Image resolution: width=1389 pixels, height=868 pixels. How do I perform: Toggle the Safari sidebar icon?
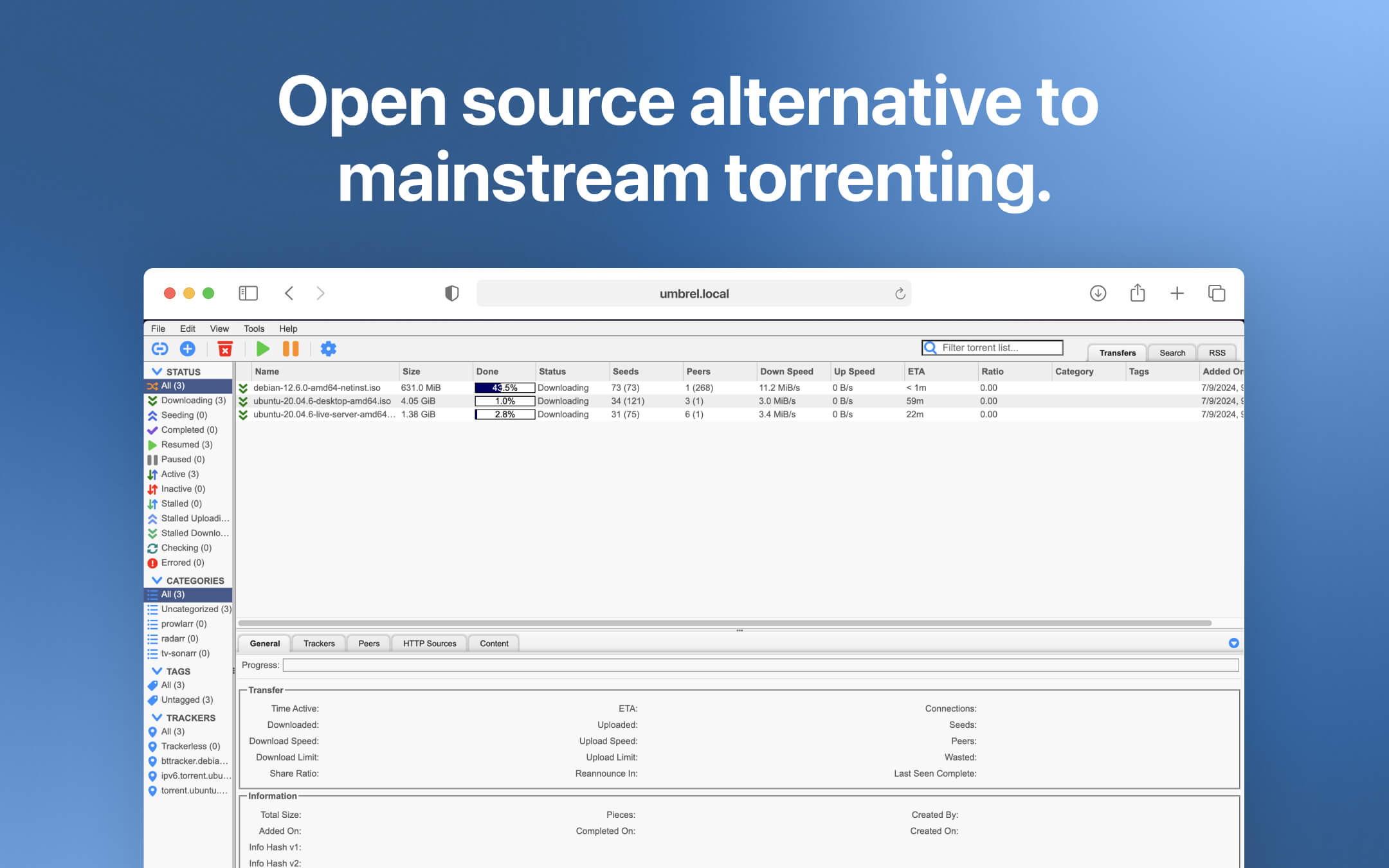[x=248, y=293]
